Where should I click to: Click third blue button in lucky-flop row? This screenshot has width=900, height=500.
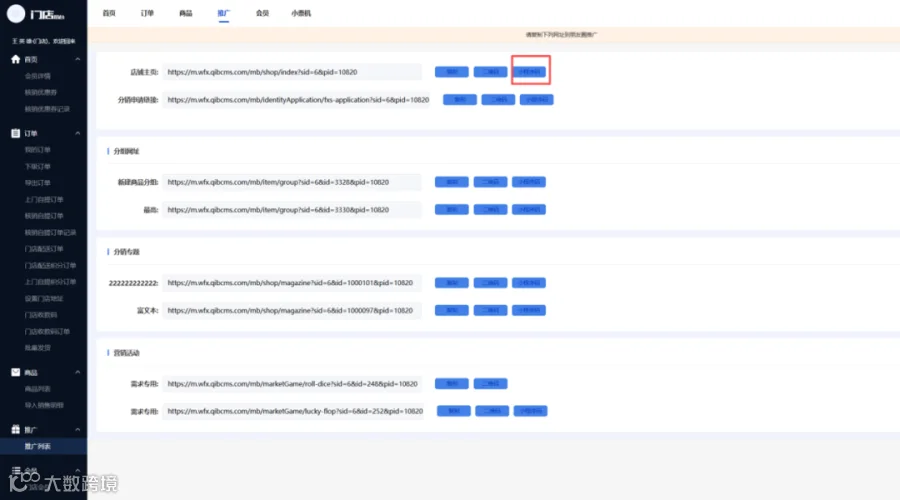[531, 411]
